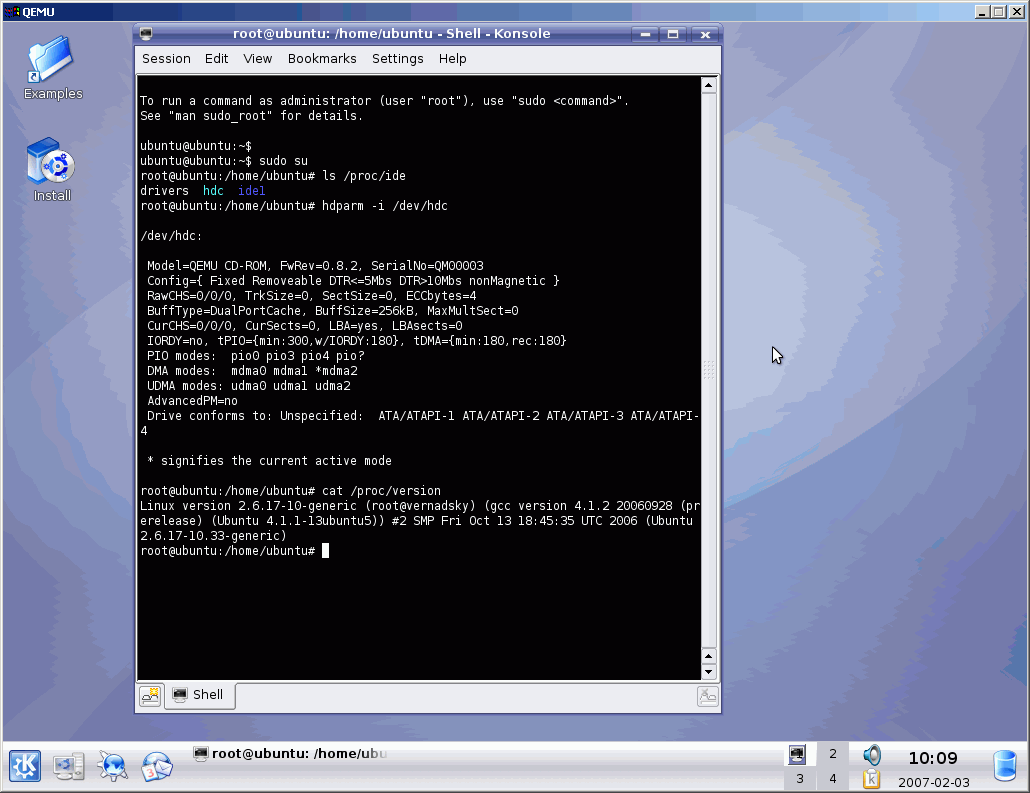Image resolution: width=1030 pixels, height=793 pixels.
Task: Open the Session menu
Action: click(166, 58)
